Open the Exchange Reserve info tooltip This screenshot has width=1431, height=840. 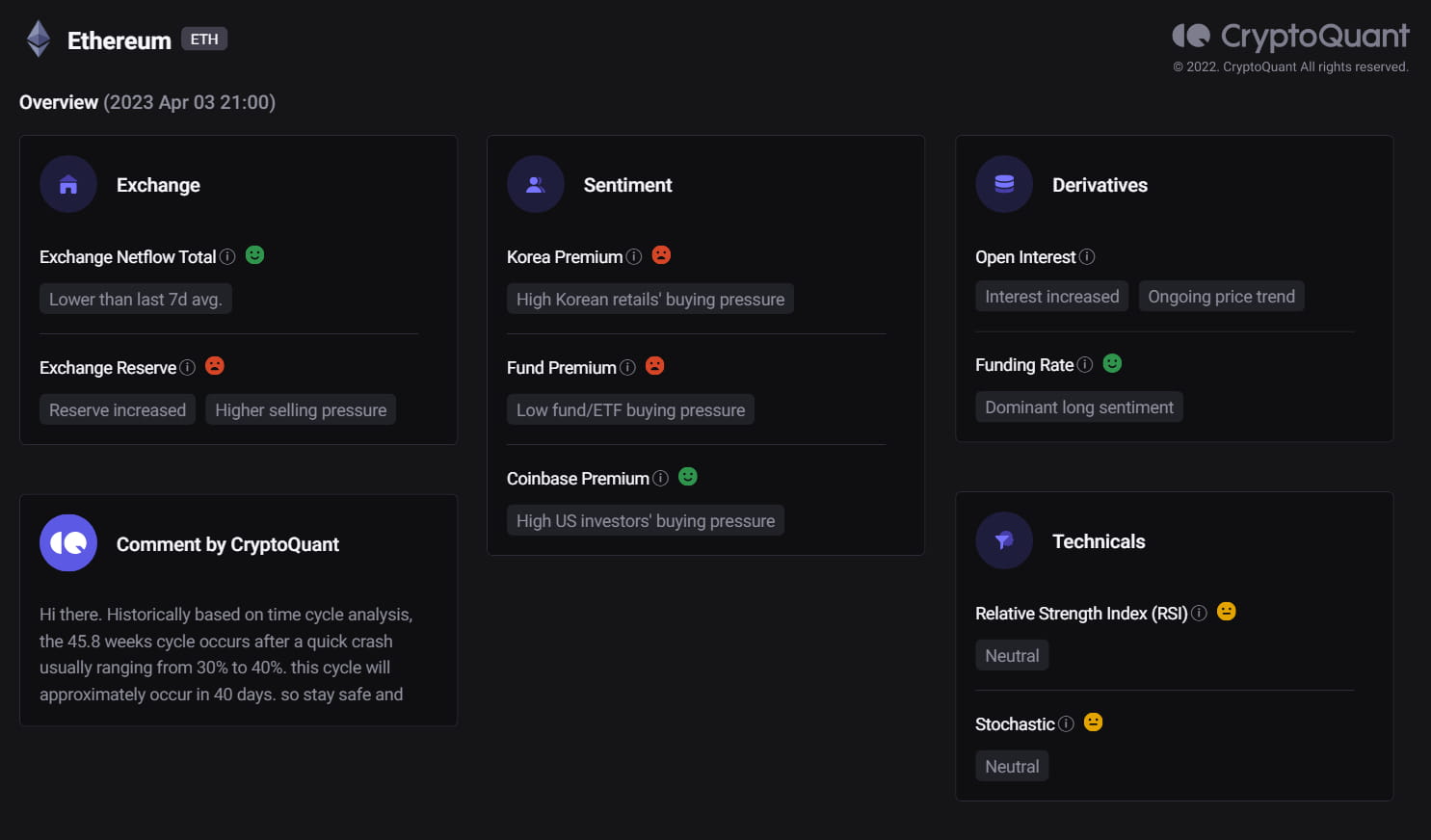click(x=190, y=368)
